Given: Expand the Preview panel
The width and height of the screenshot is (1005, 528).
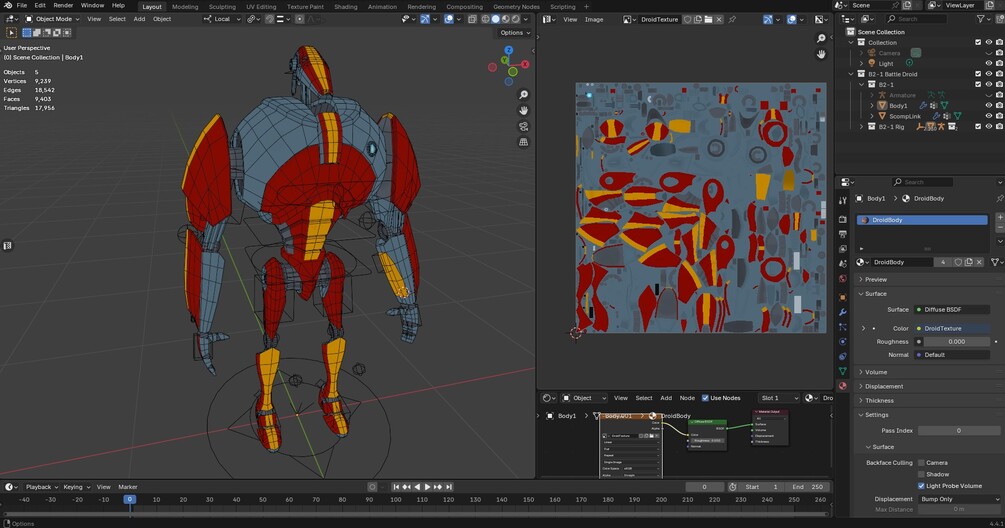Looking at the screenshot, I should point(876,279).
